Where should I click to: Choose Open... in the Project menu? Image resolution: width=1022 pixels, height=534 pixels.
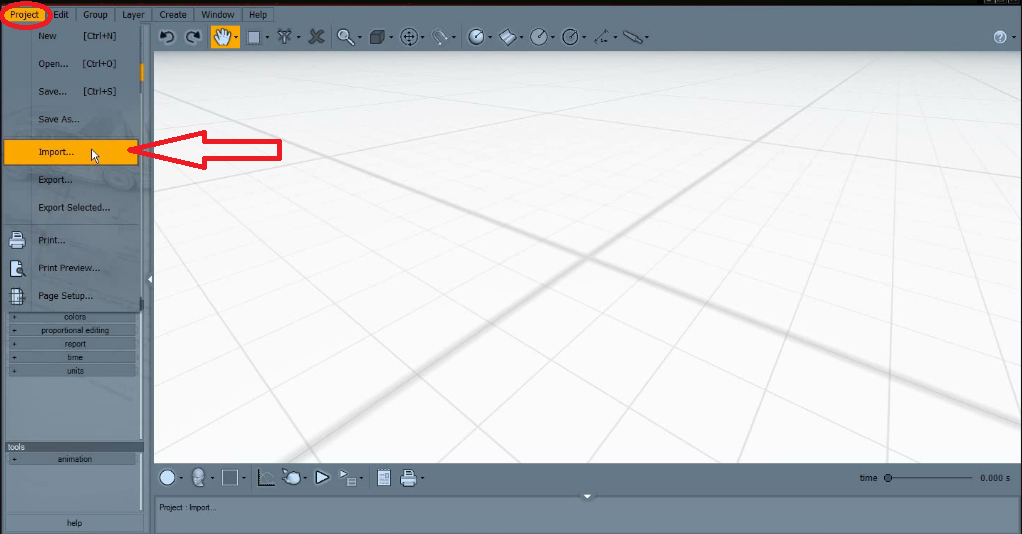[71, 63]
